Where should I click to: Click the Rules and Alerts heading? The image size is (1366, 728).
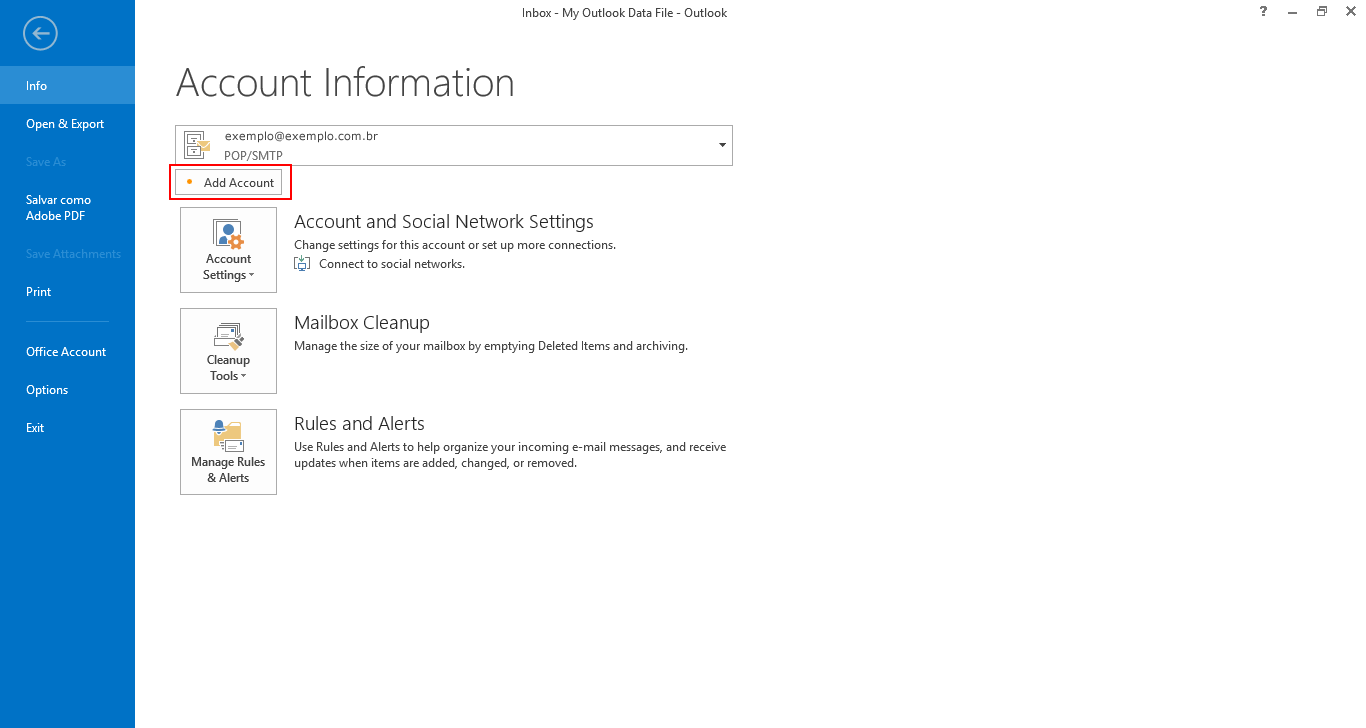pos(359,424)
